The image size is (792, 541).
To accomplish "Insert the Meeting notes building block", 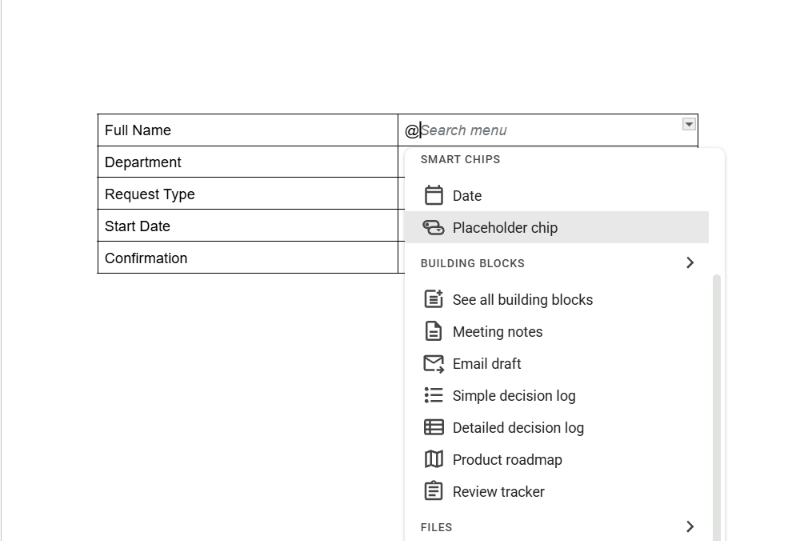I will tap(557, 331).
